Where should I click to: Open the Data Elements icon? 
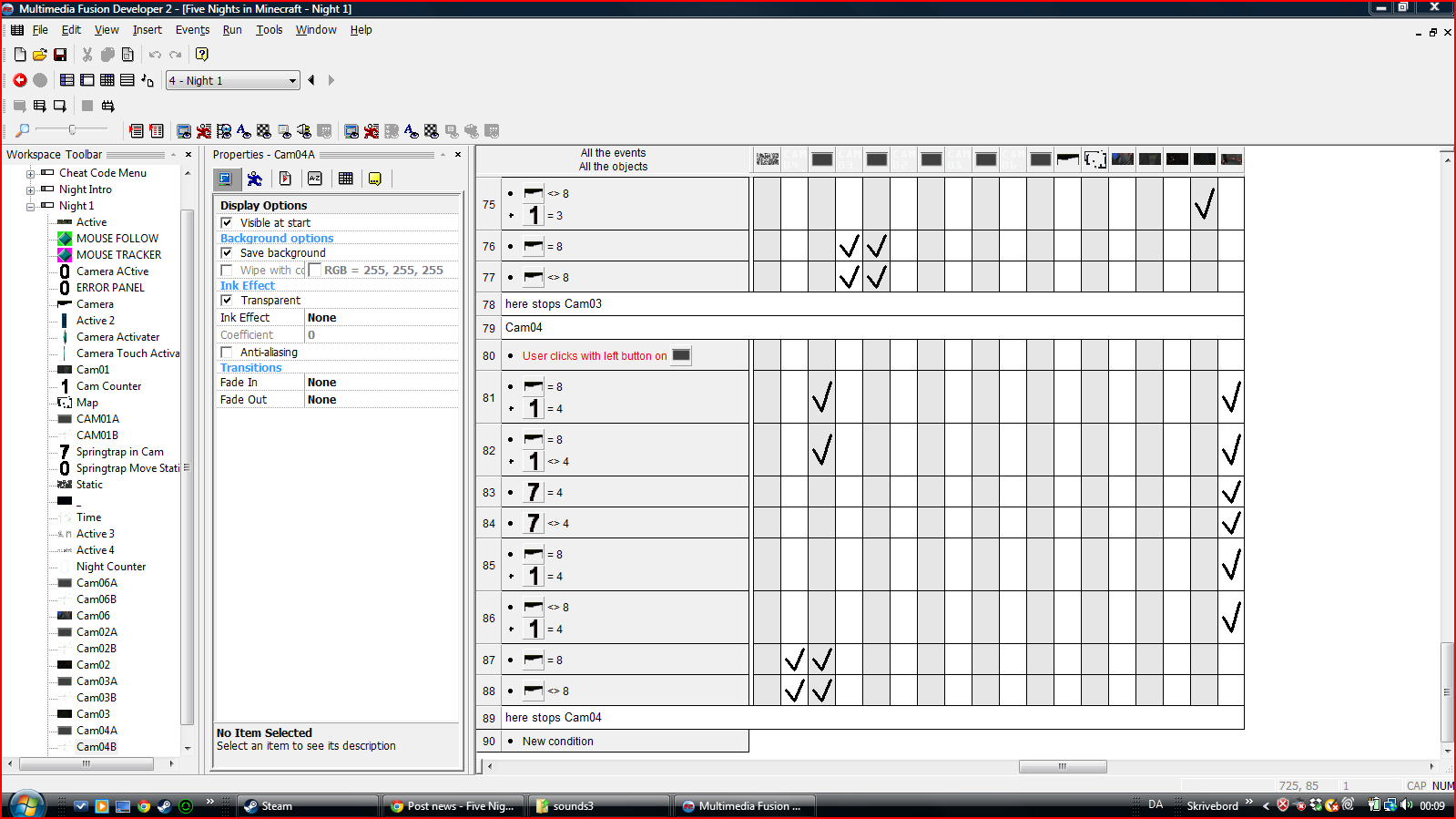point(148,80)
